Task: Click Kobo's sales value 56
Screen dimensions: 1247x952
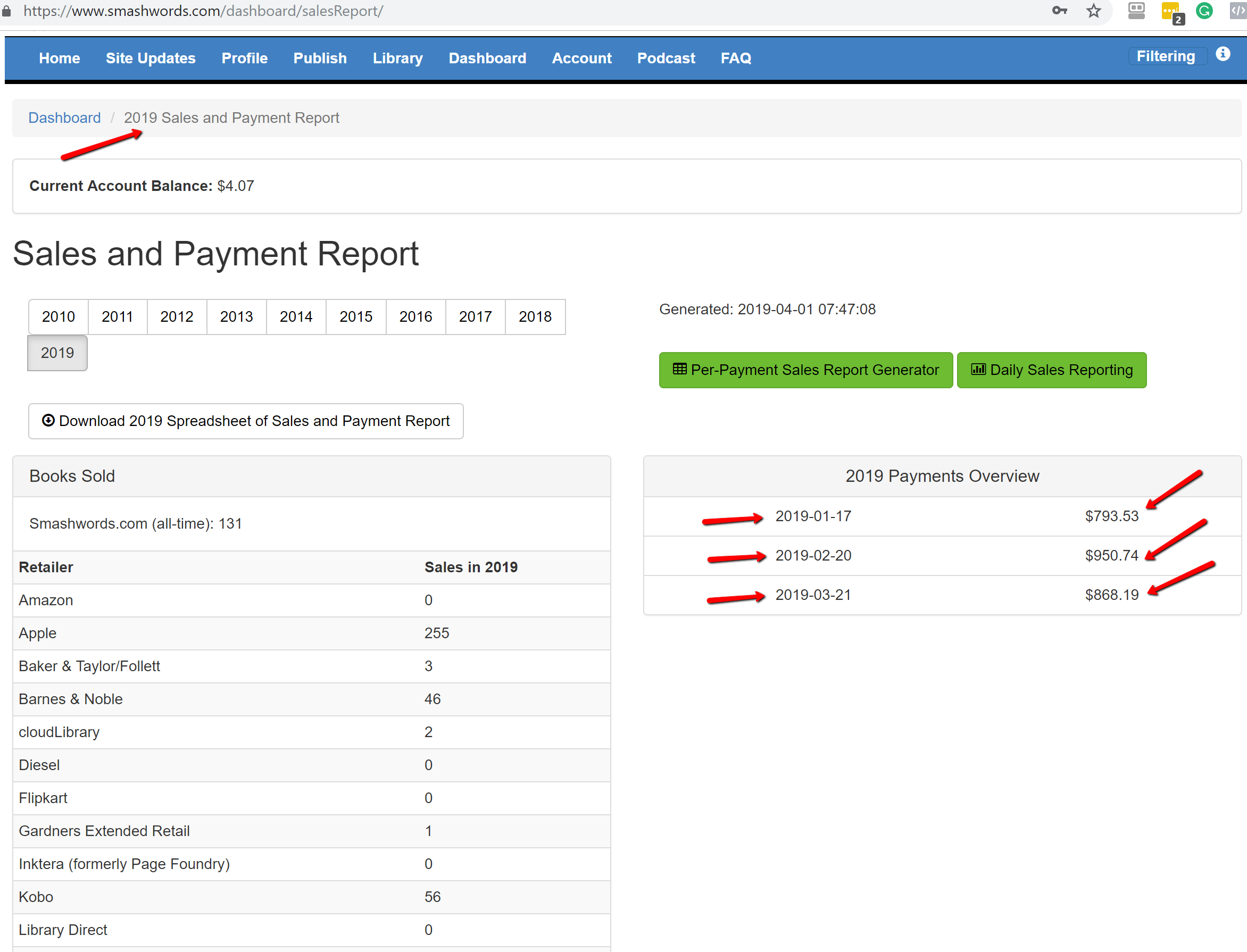Action: [433, 897]
